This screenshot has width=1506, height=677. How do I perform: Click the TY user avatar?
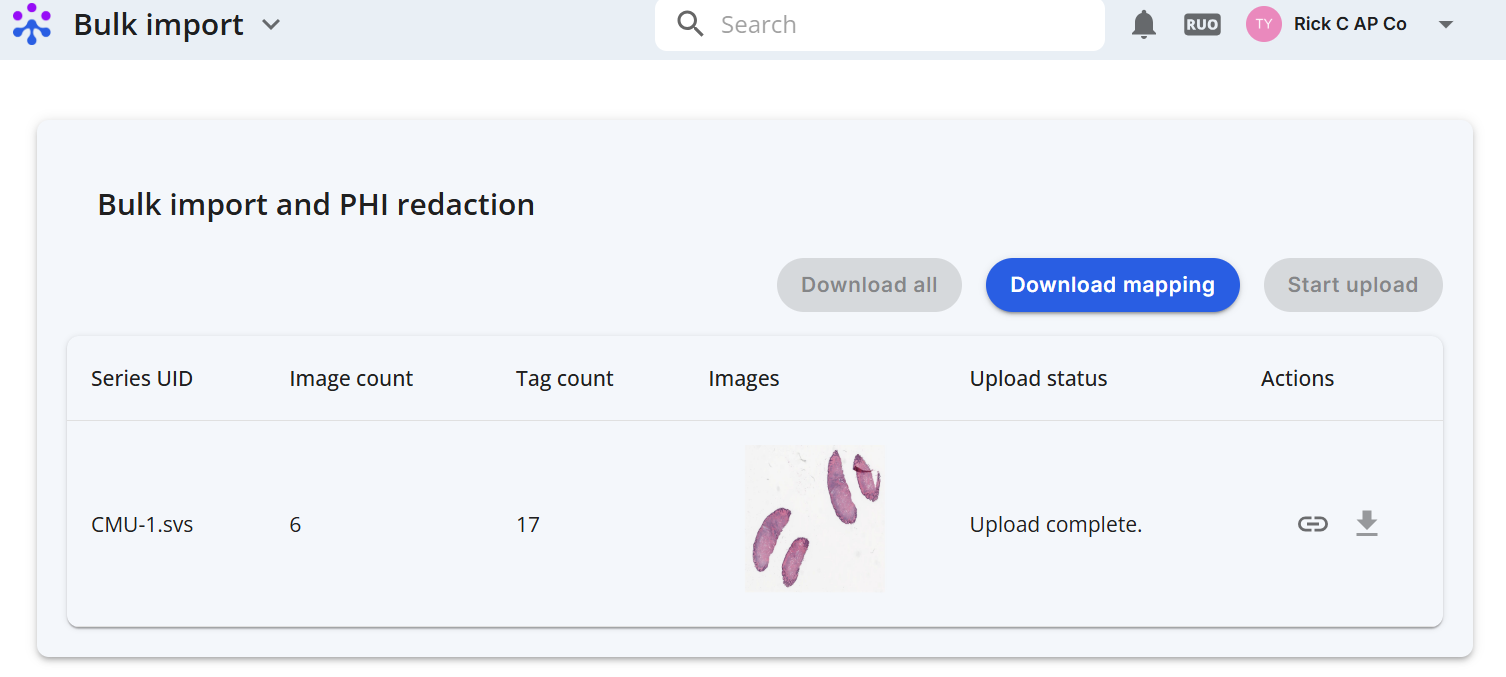(x=1264, y=24)
